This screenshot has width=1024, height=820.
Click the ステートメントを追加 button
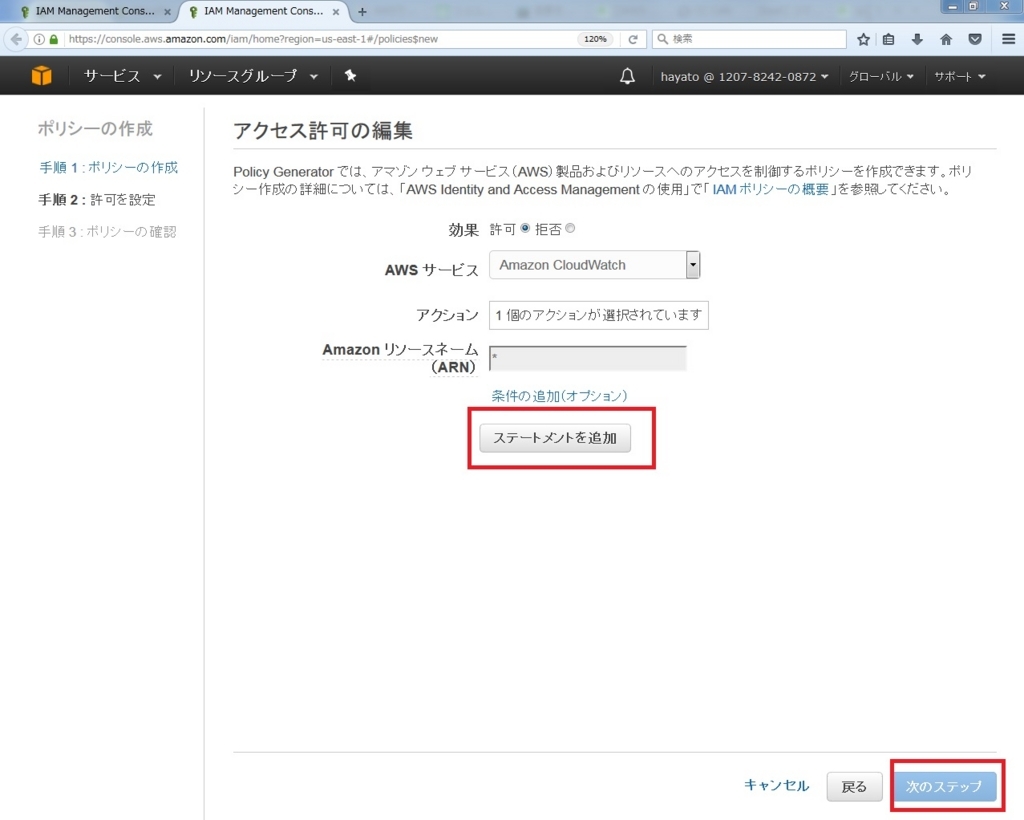click(555, 438)
